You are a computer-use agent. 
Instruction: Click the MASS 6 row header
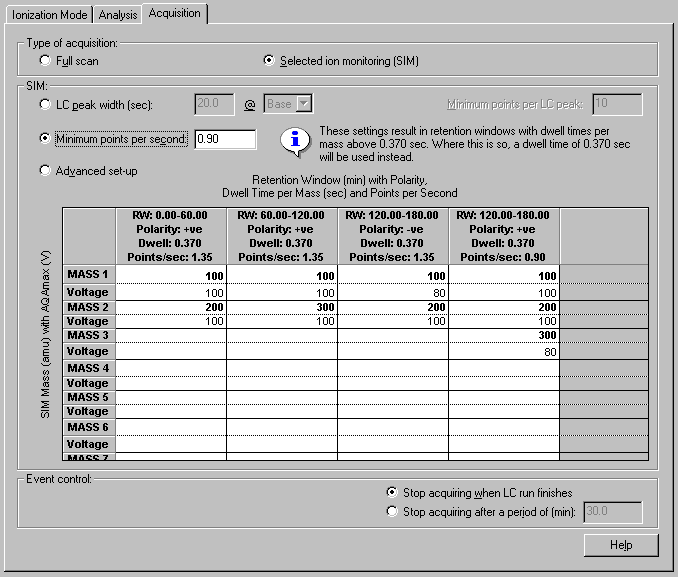point(89,427)
